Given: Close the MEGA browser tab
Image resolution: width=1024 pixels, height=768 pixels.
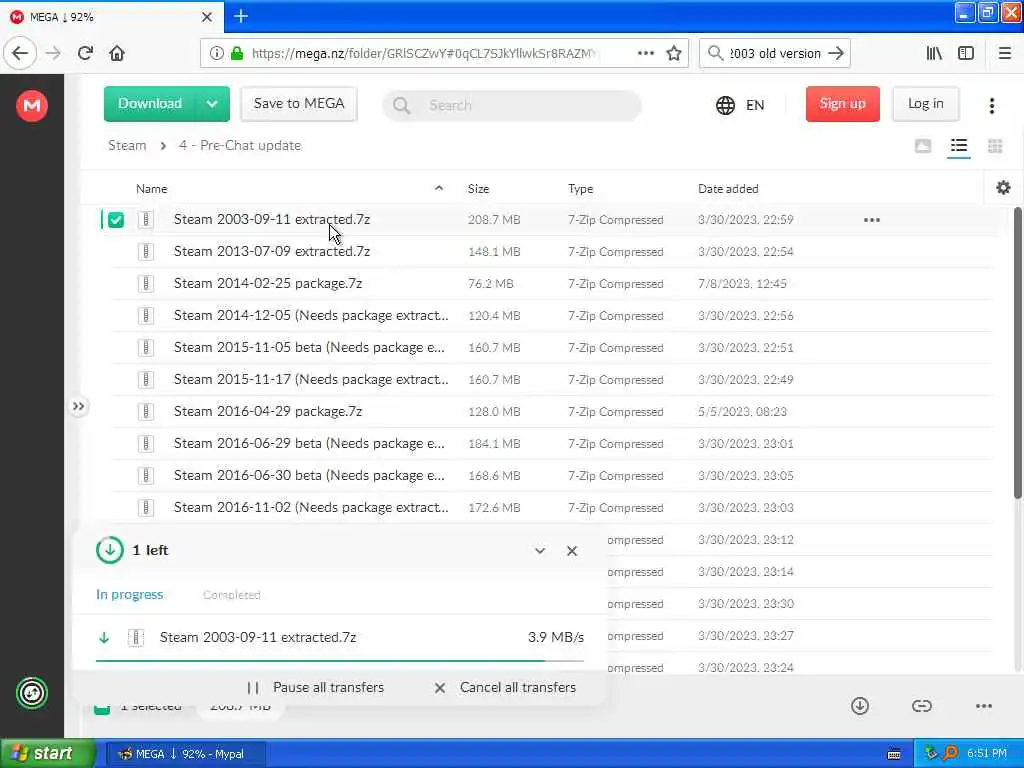Looking at the screenshot, I should (x=207, y=17).
